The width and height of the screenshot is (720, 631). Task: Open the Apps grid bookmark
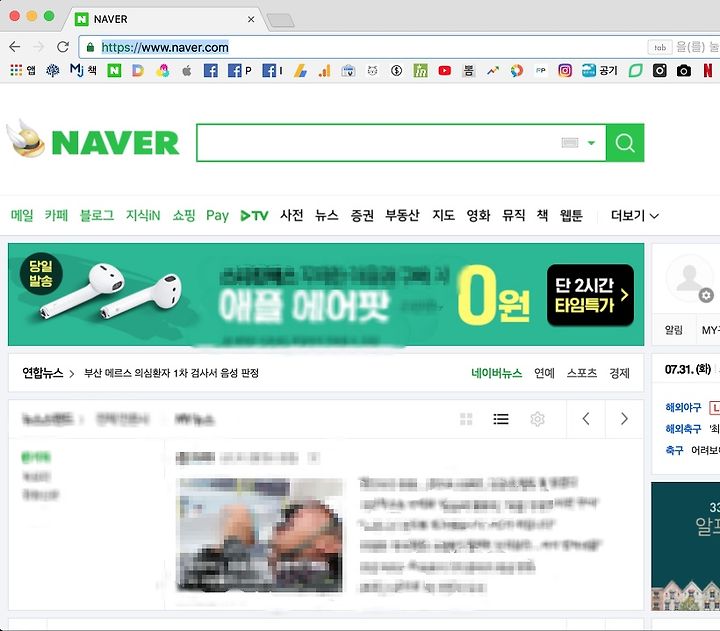[23, 70]
